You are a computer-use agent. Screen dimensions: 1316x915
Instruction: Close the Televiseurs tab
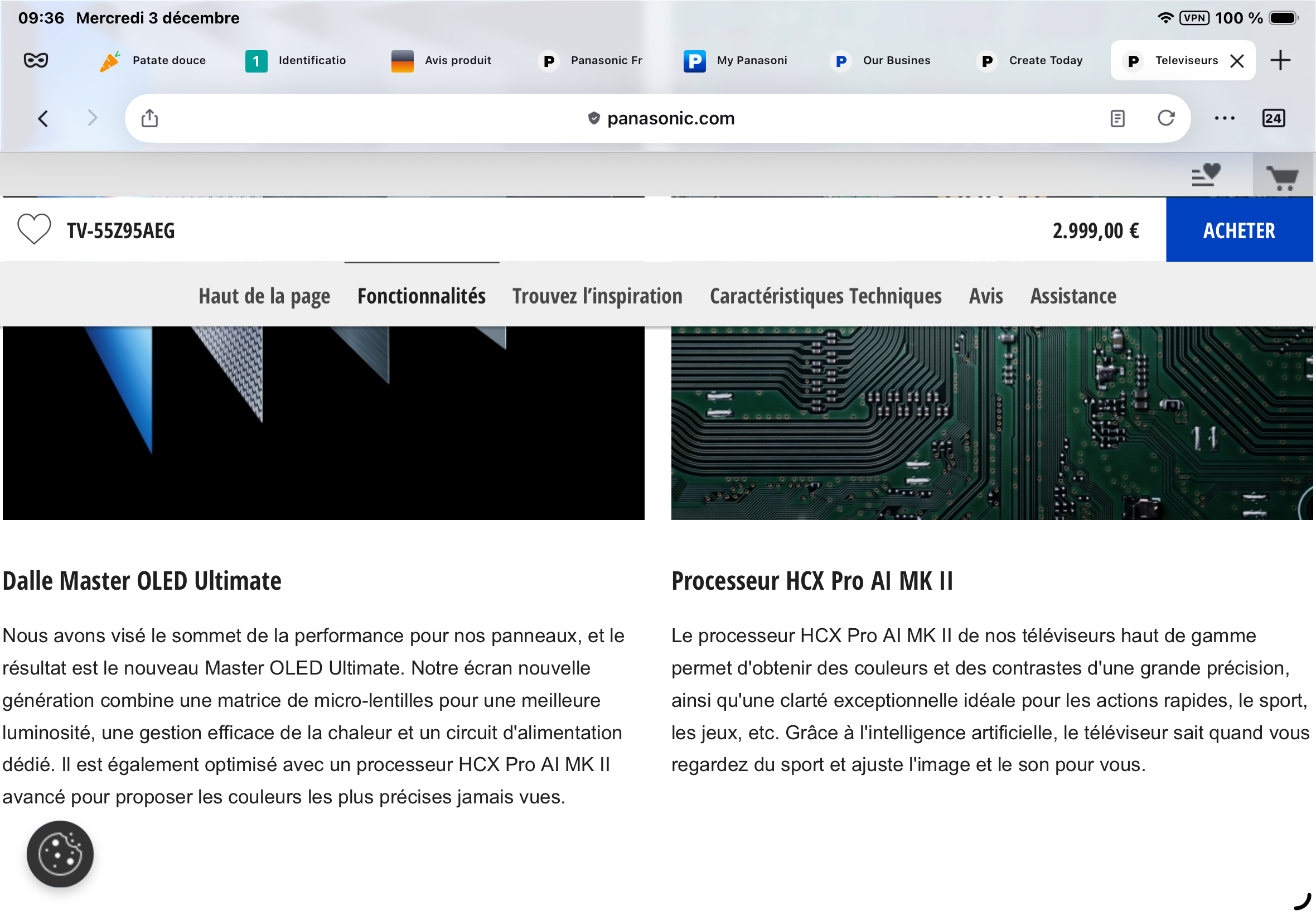point(1236,61)
